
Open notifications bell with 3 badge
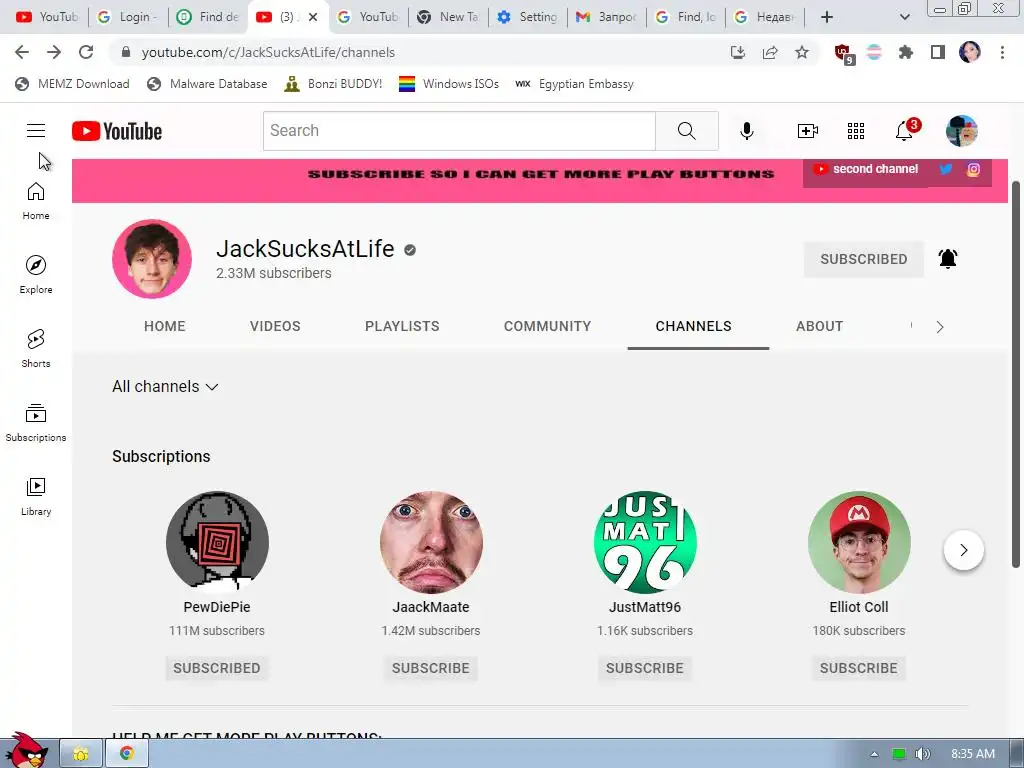click(906, 130)
